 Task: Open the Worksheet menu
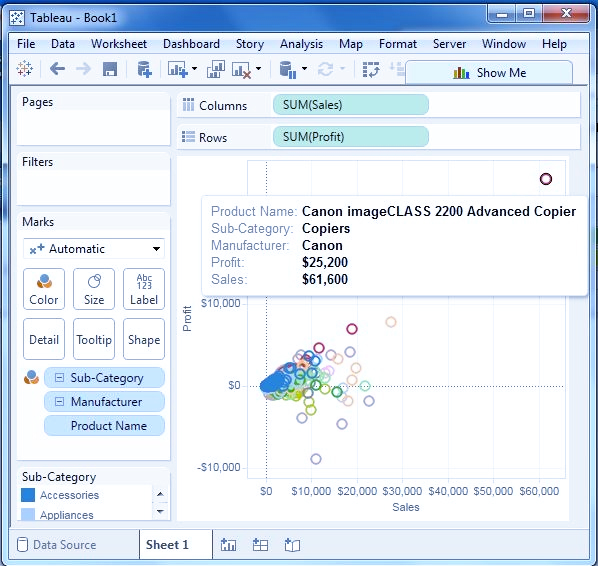(119, 44)
